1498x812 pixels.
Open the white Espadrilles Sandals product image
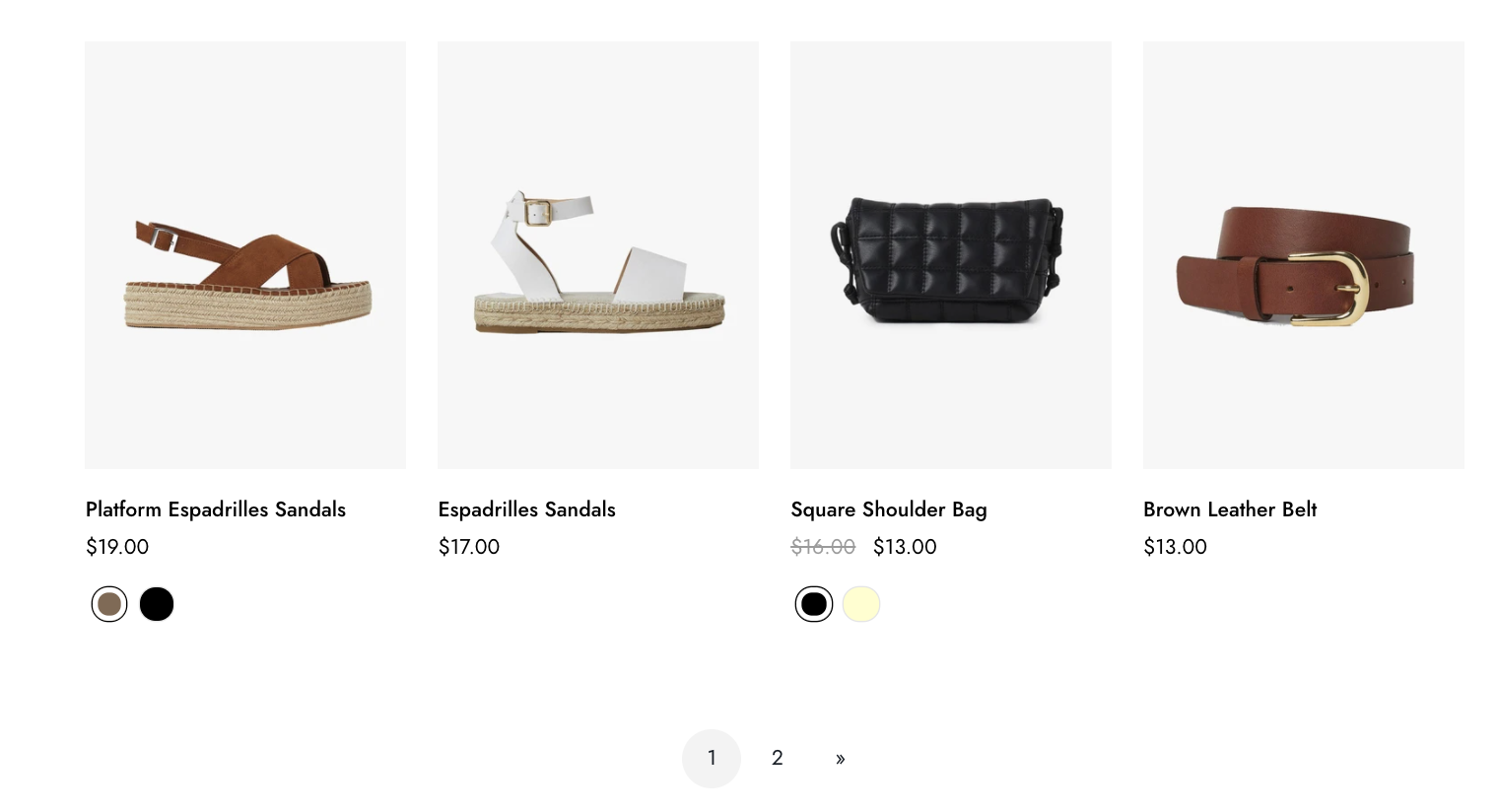tap(598, 254)
